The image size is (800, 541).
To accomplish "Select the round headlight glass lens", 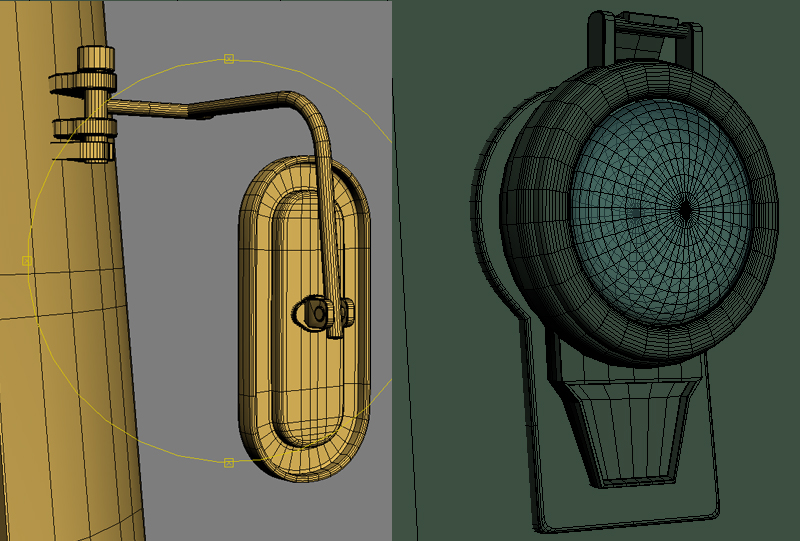I will [x=661, y=211].
